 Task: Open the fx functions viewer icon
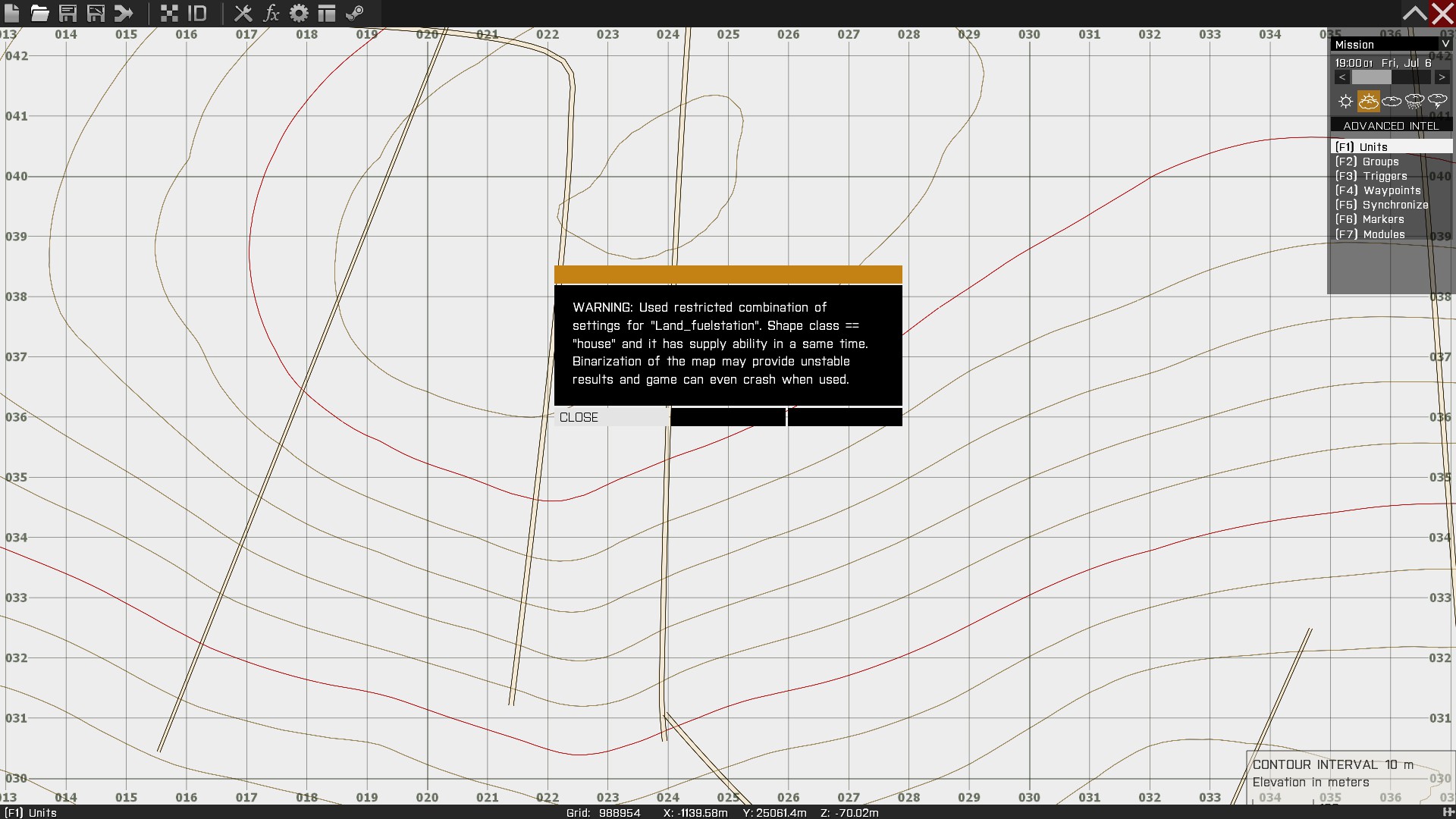(271, 13)
